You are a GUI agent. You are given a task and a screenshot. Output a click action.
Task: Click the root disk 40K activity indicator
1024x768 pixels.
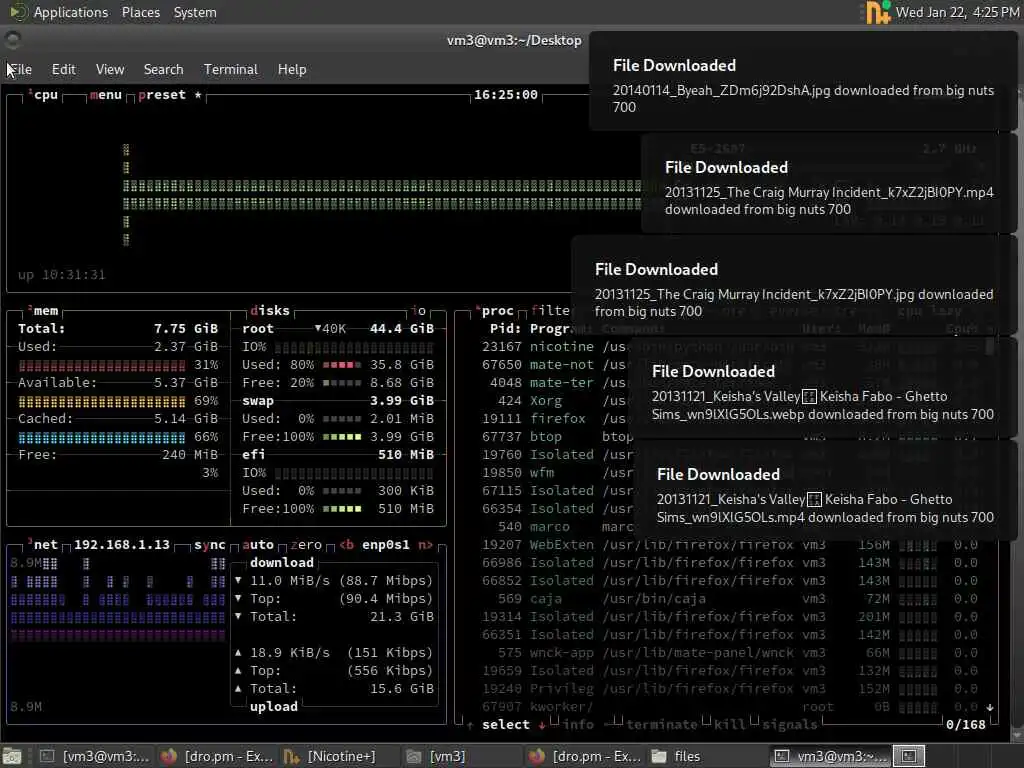click(330, 328)
